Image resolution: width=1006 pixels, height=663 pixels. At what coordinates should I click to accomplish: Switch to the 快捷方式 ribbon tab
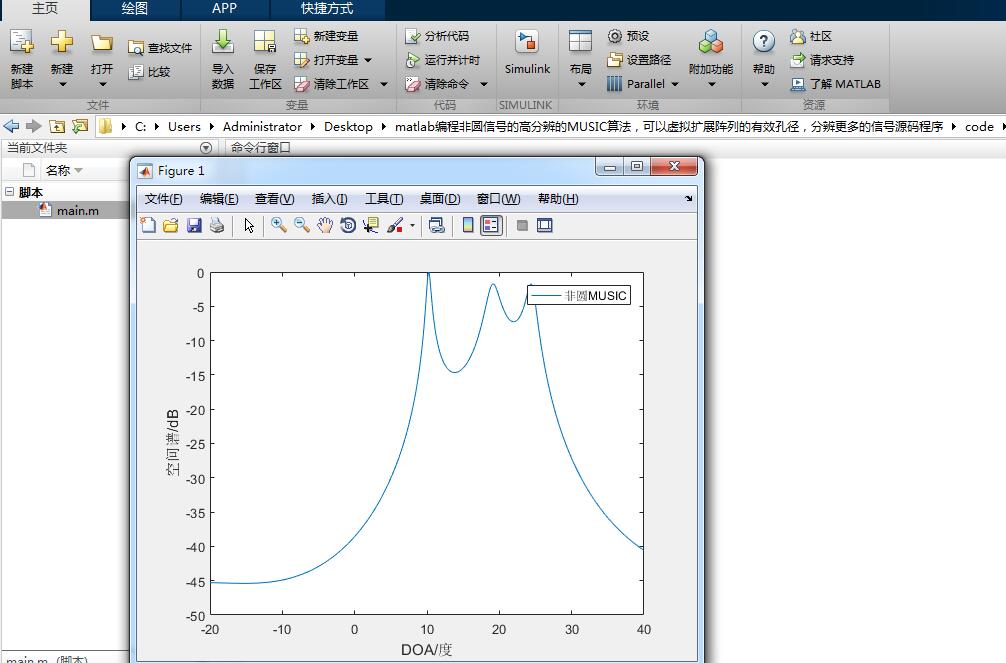pos(327,9)
